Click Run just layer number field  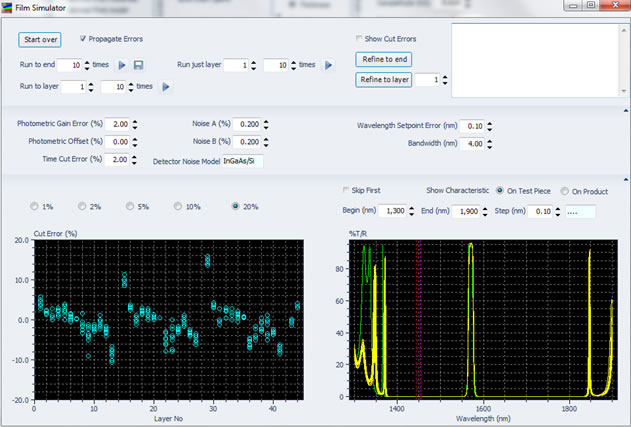[237, 65]
